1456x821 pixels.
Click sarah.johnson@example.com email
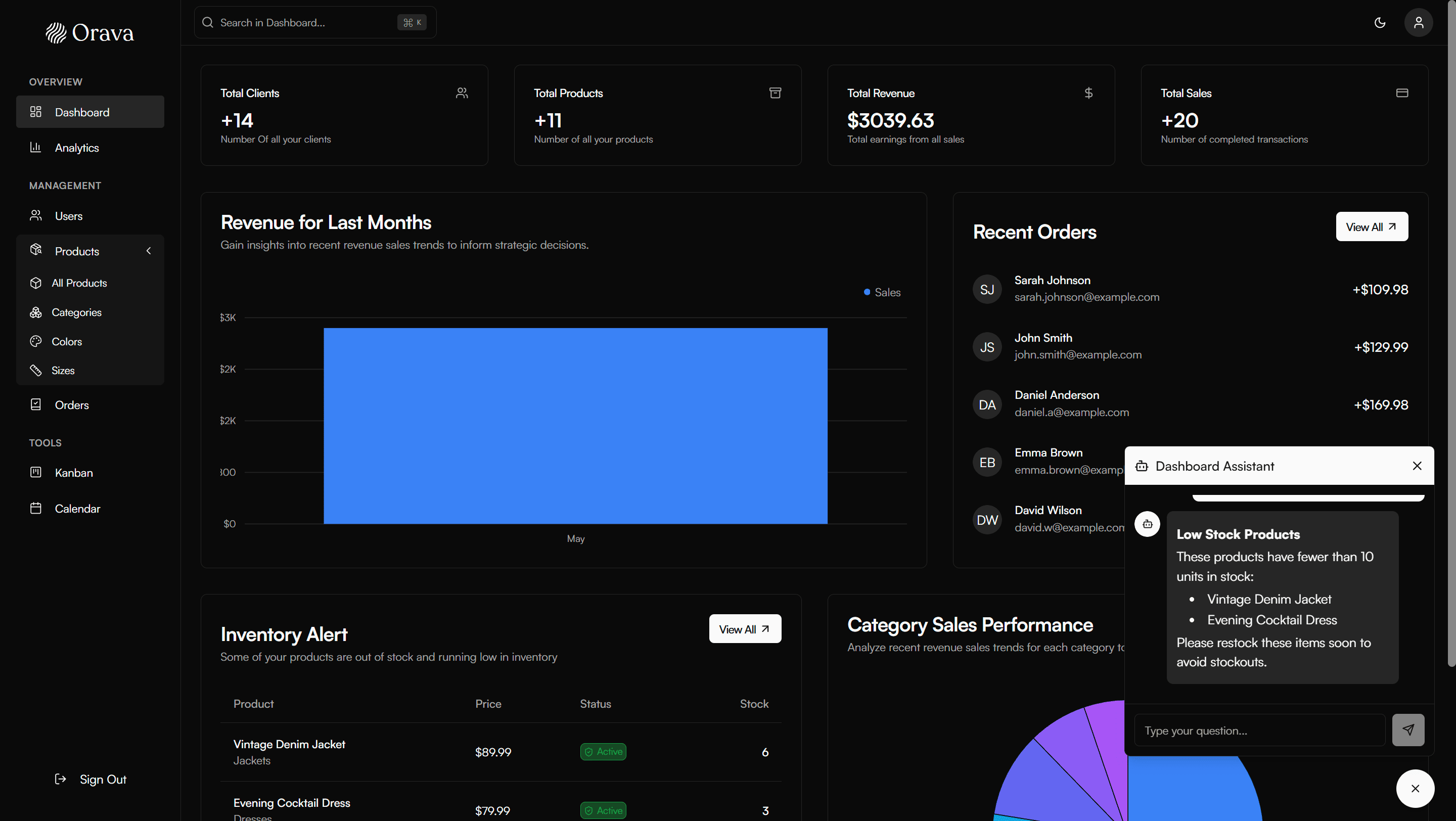point(1086,297)
